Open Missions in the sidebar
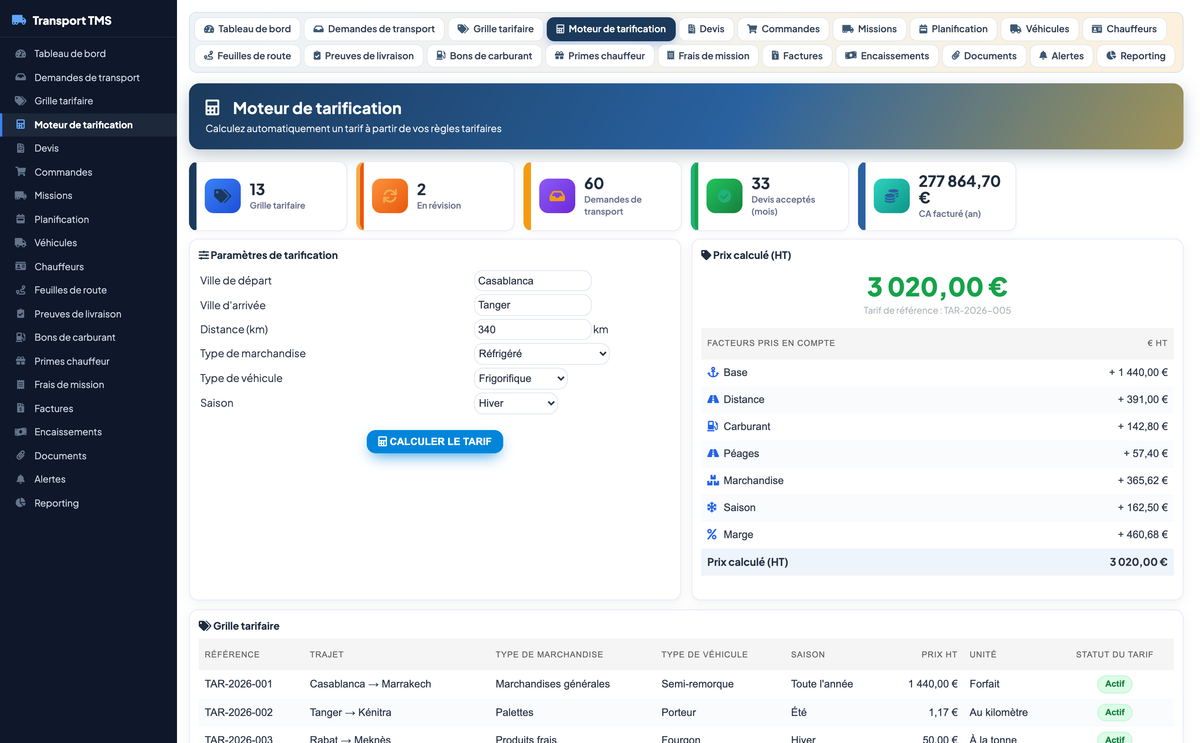The image size is (1200, 743). pos(88,196)
